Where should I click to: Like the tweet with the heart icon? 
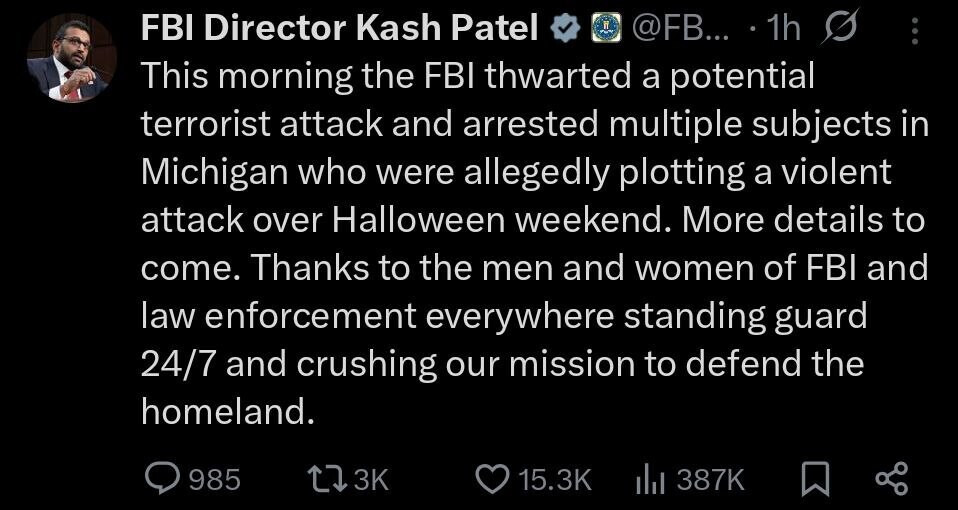coord(491,479)
